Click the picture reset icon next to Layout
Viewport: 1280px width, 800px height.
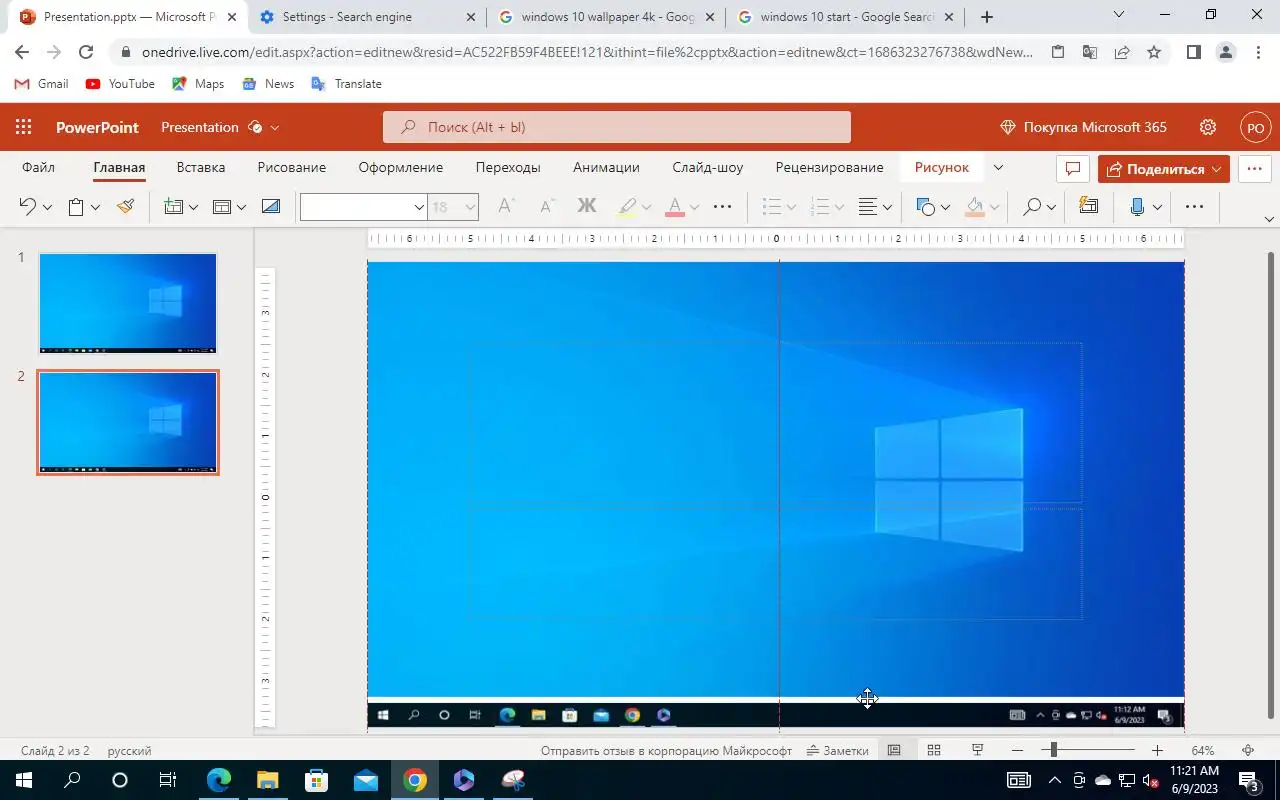(x=271, y=207)
